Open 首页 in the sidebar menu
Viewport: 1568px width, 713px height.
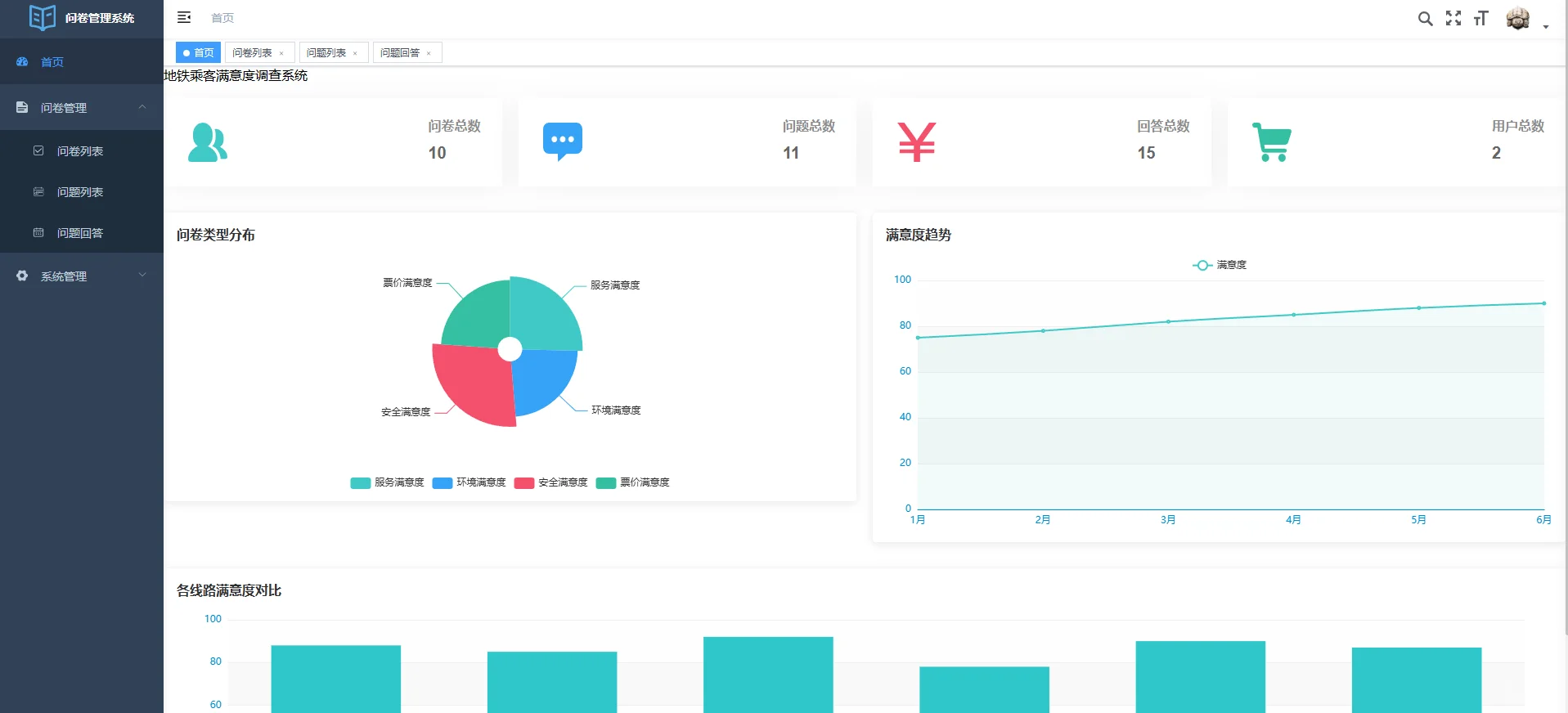coord(82,61)
